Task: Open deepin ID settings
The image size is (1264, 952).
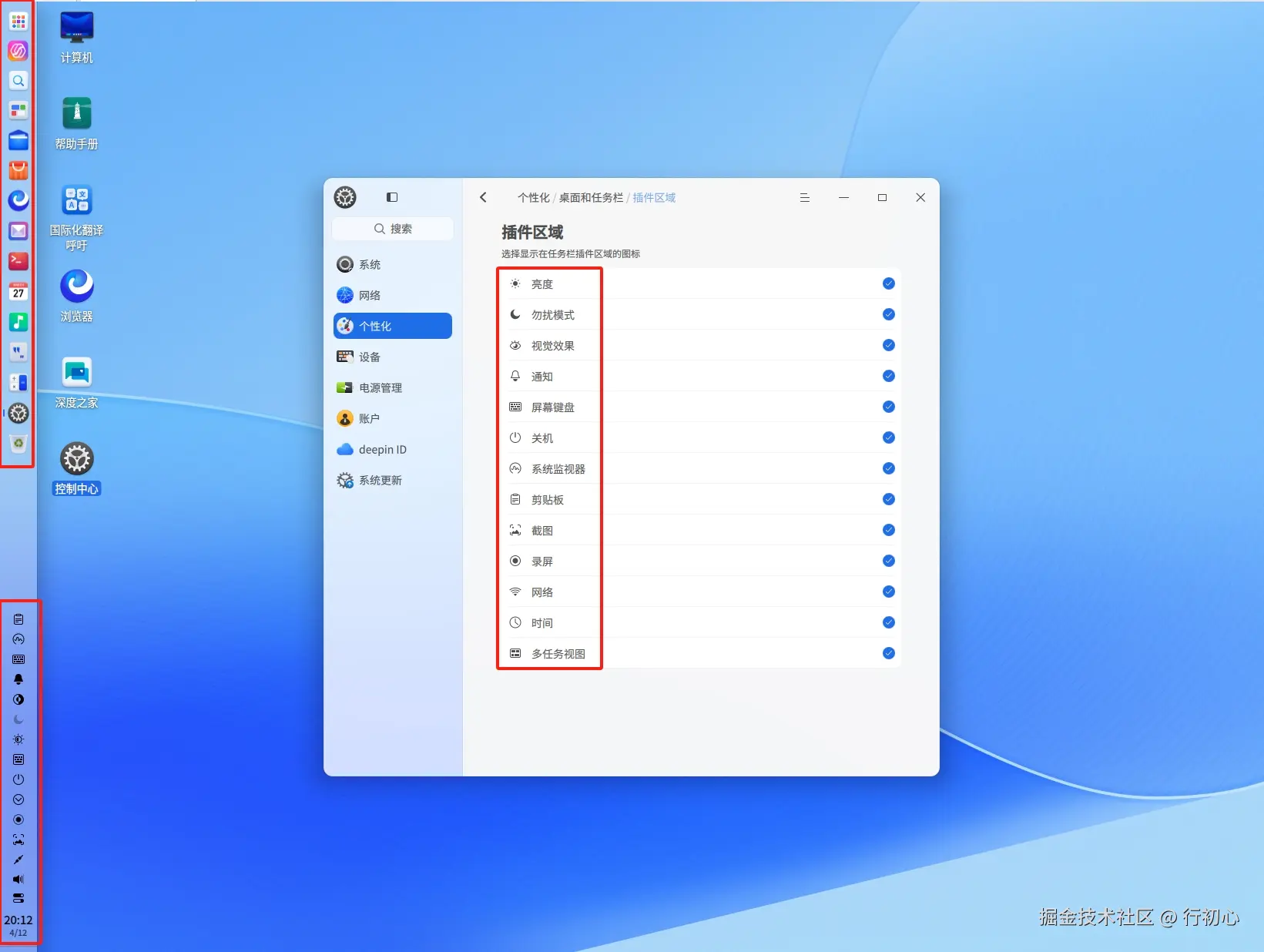Action: pos(393,449)
